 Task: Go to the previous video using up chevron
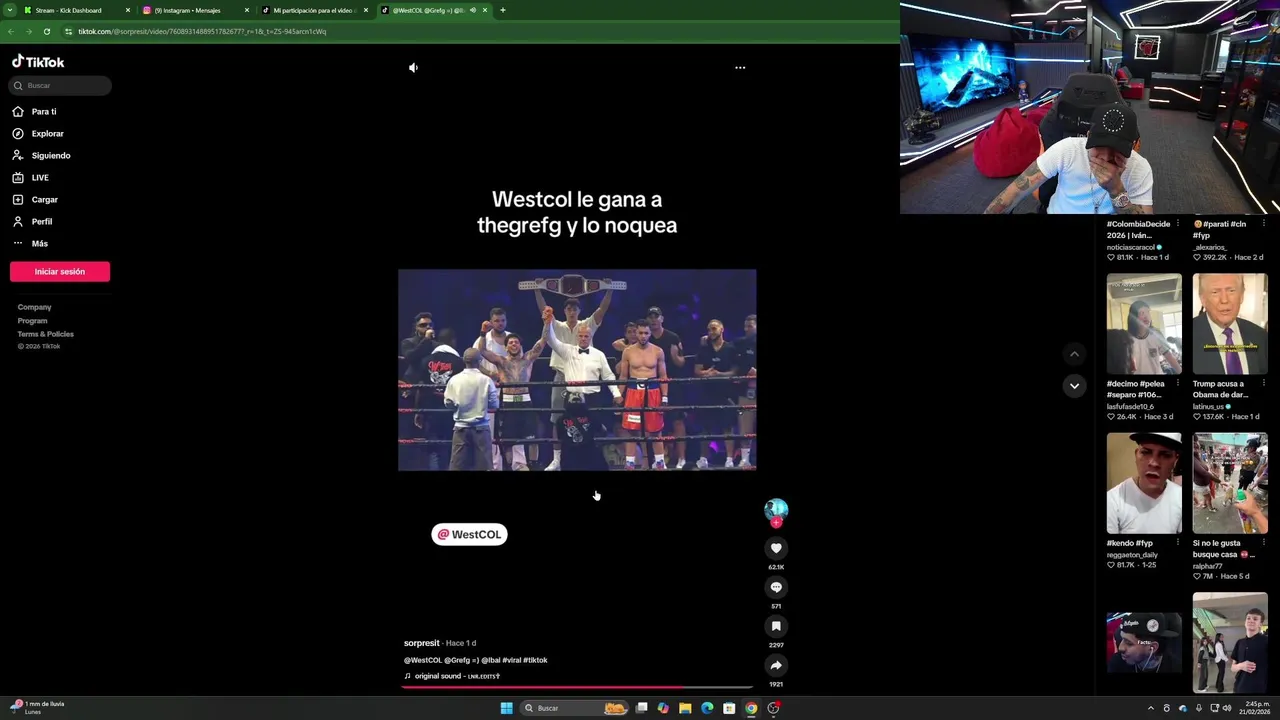[x=1074, y=354]
